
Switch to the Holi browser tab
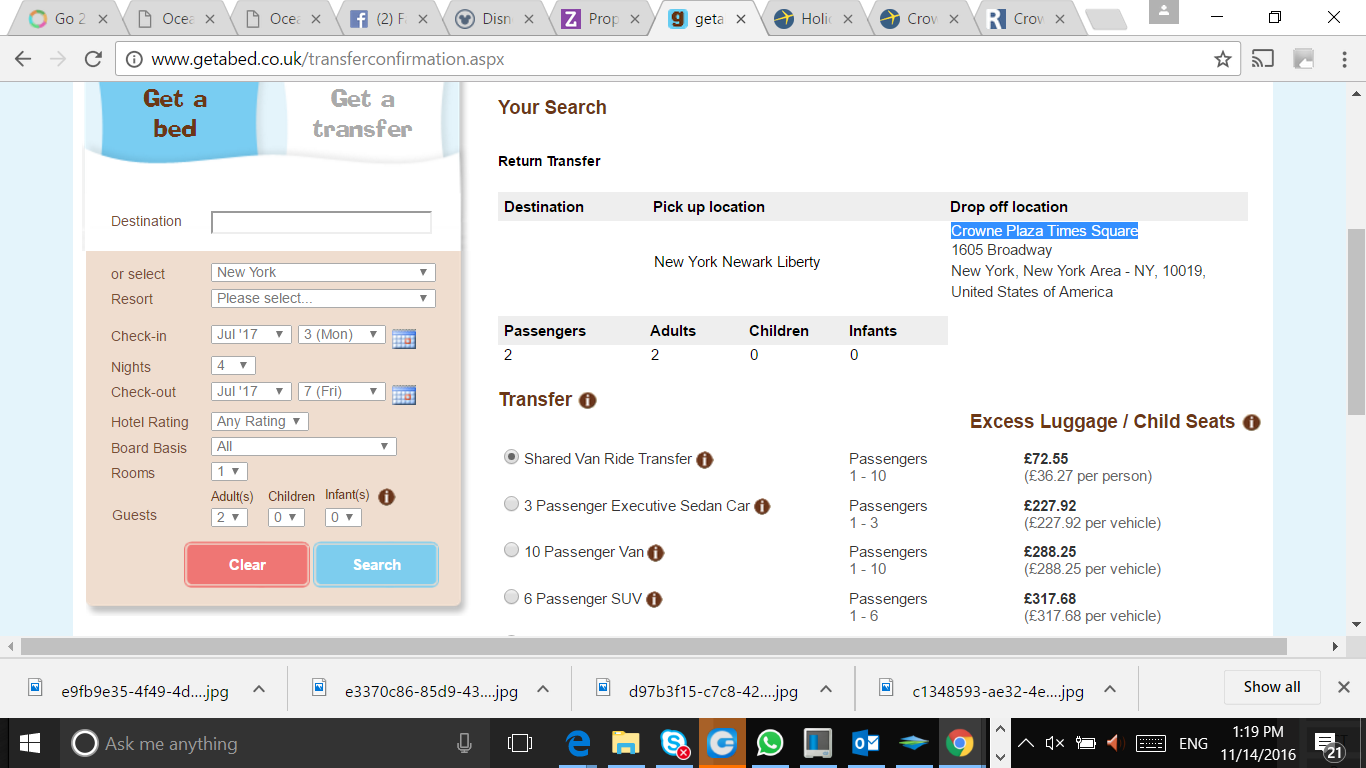pyautogui.click(x=816, y=19)
